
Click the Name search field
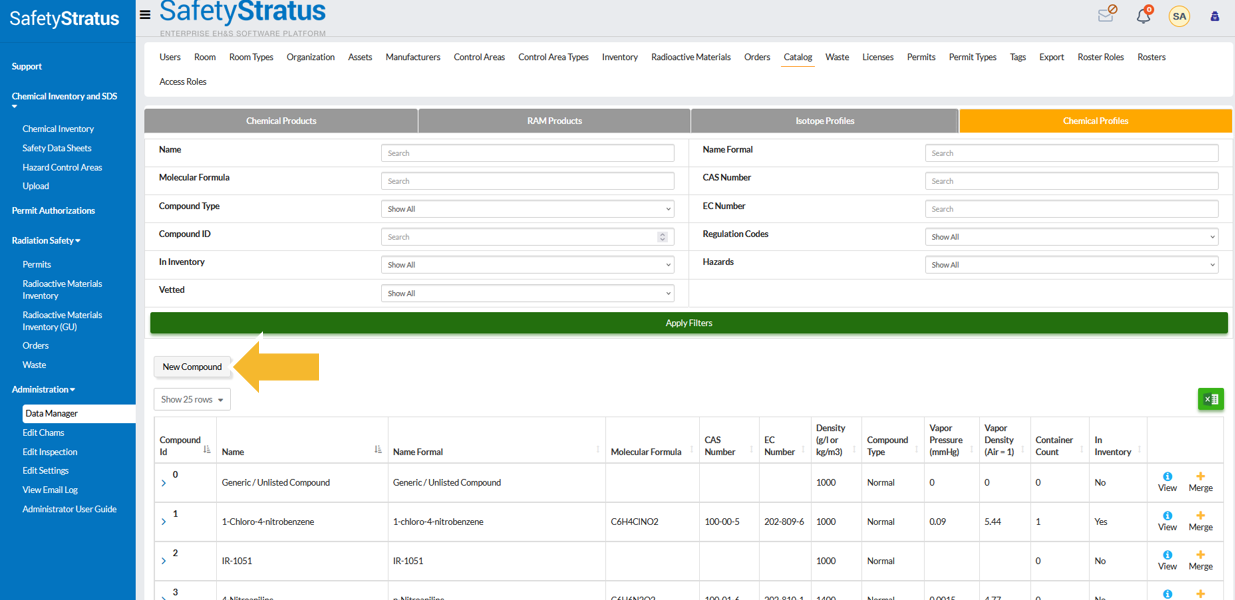pyautogui.click(x=528, y=153)
